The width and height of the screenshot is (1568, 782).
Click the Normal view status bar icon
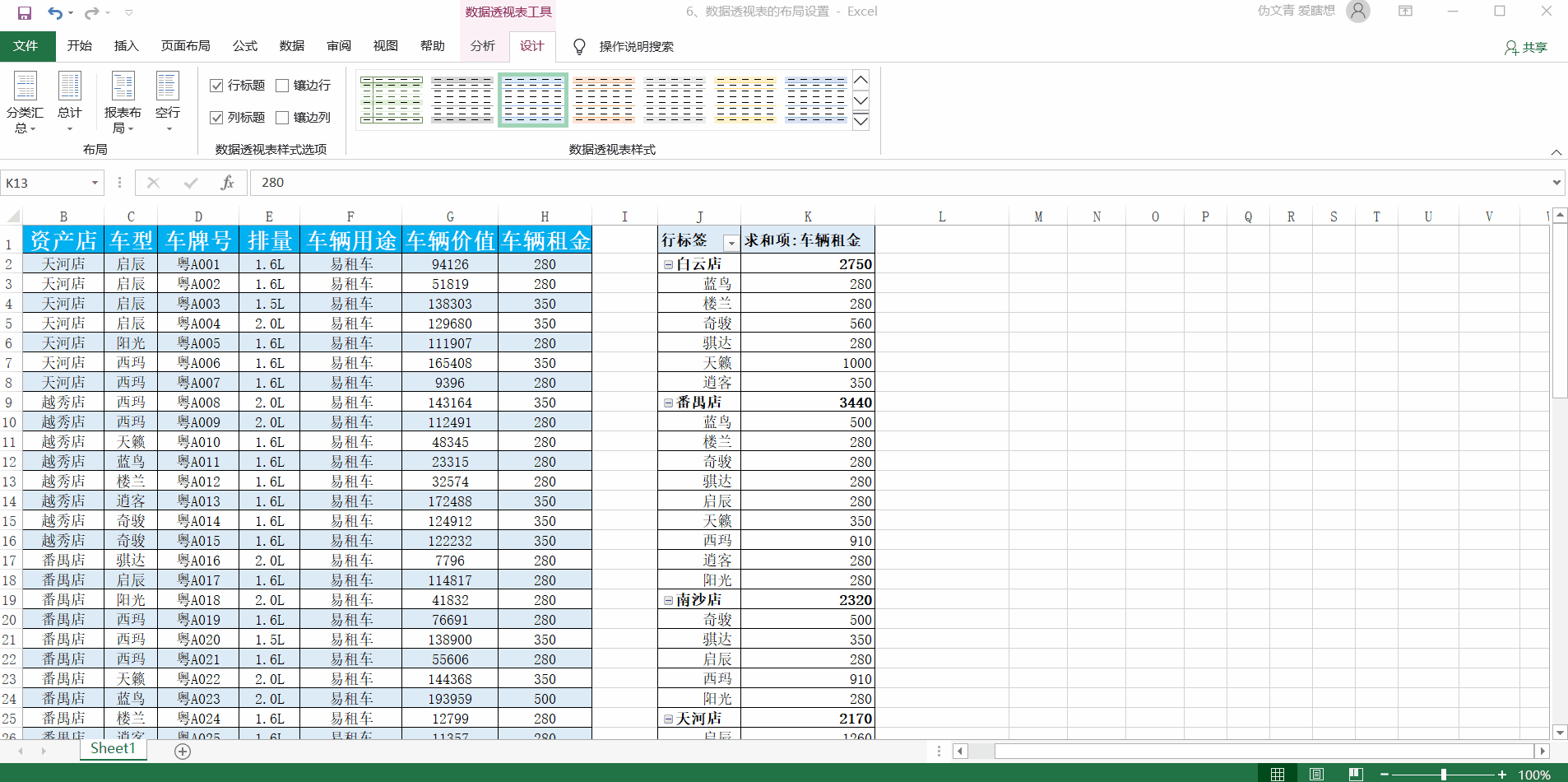point(1278,774)
